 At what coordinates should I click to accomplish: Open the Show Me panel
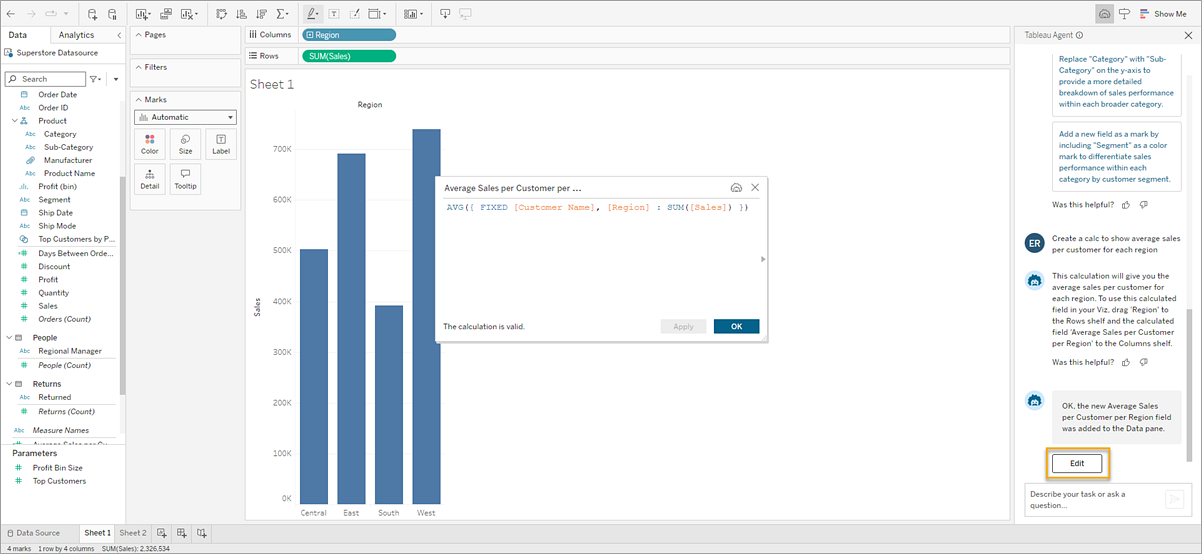[1163, 14]
